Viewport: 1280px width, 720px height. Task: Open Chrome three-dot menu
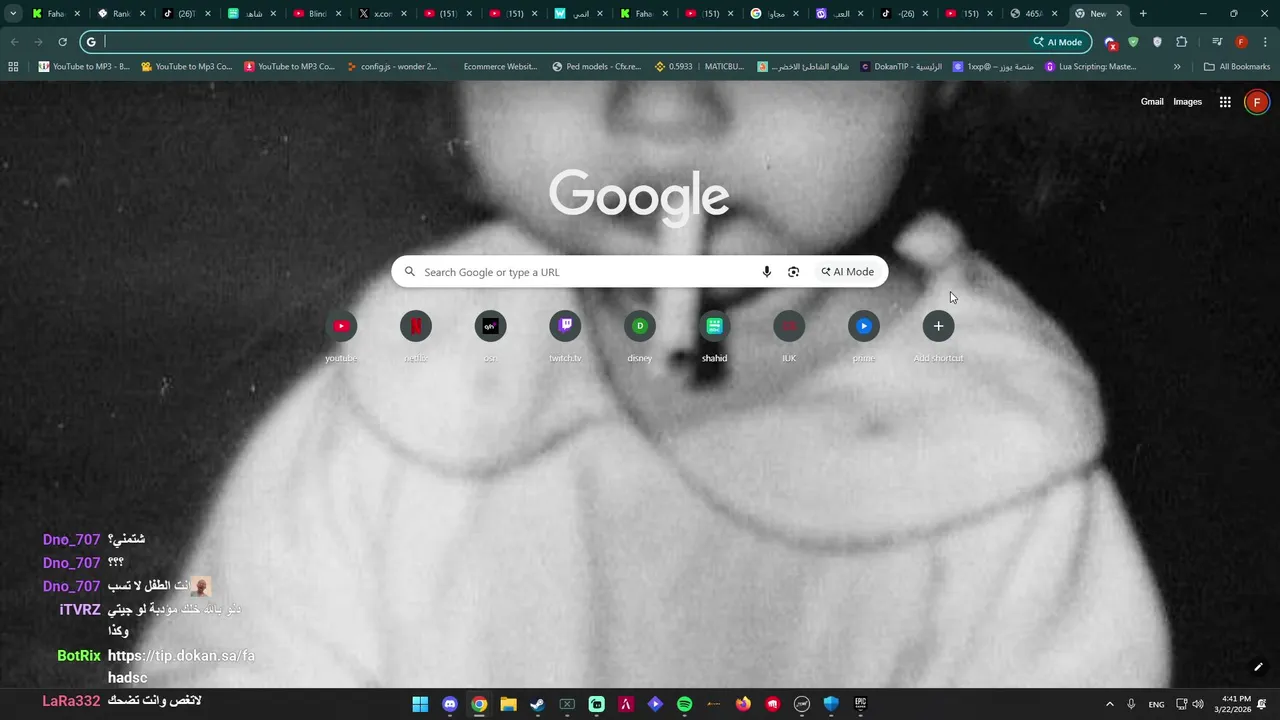(1265, 42)
